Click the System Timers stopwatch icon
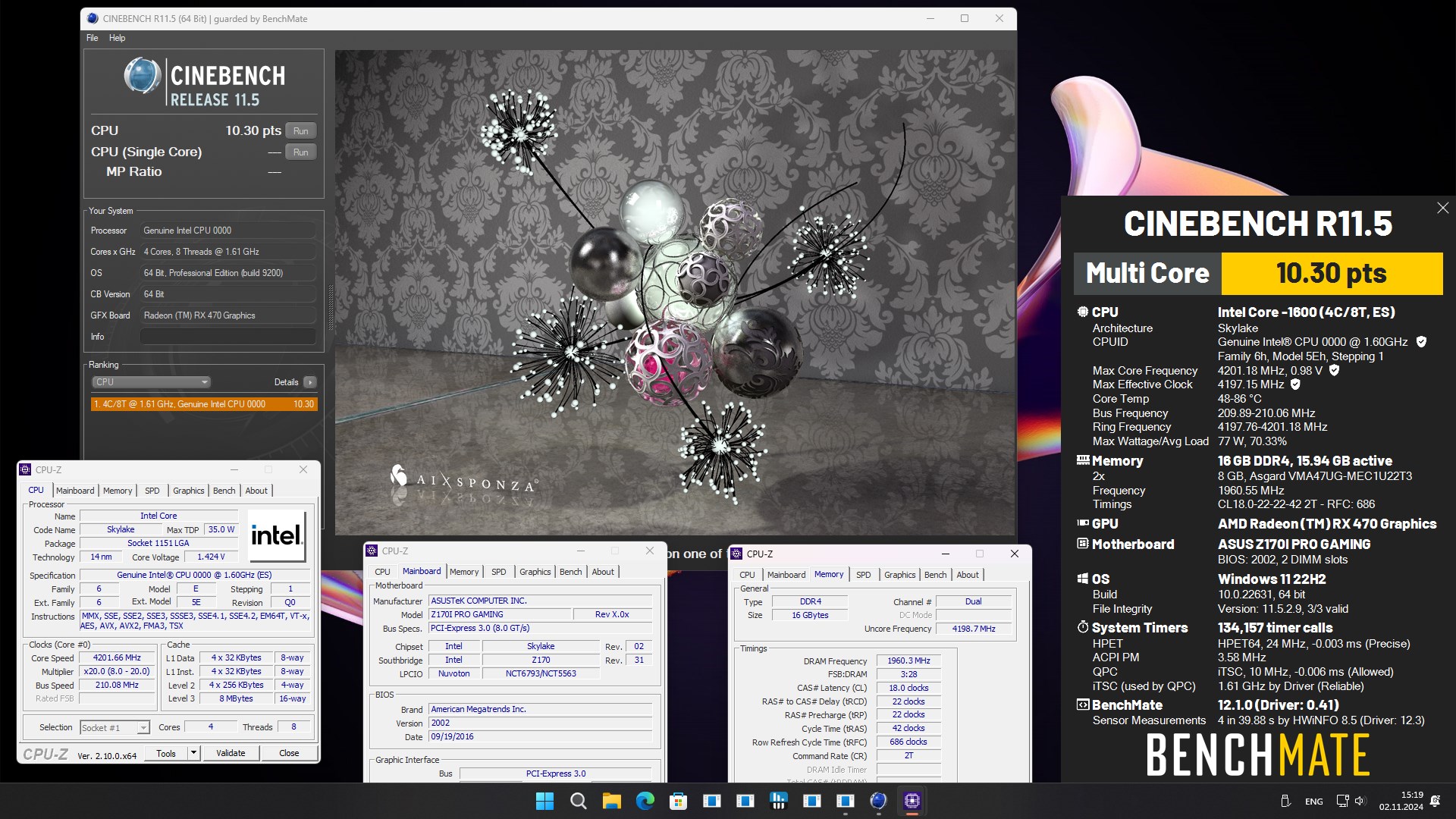The width and height of the screenshot is (1456, 819). pos(1083,627)
